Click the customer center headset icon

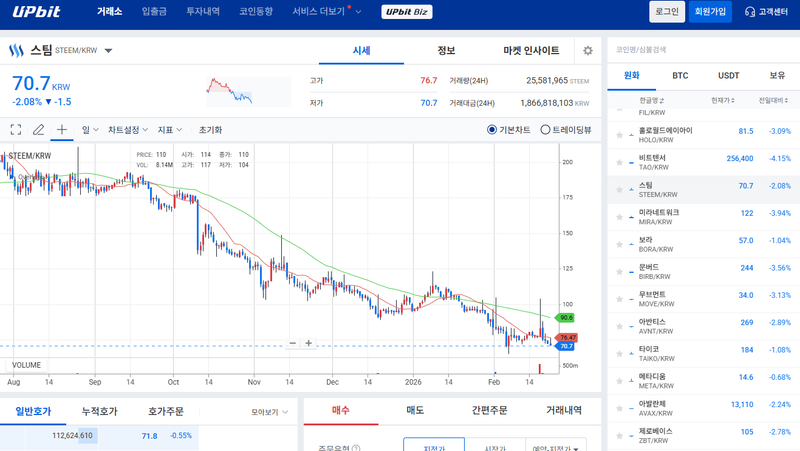750,12
